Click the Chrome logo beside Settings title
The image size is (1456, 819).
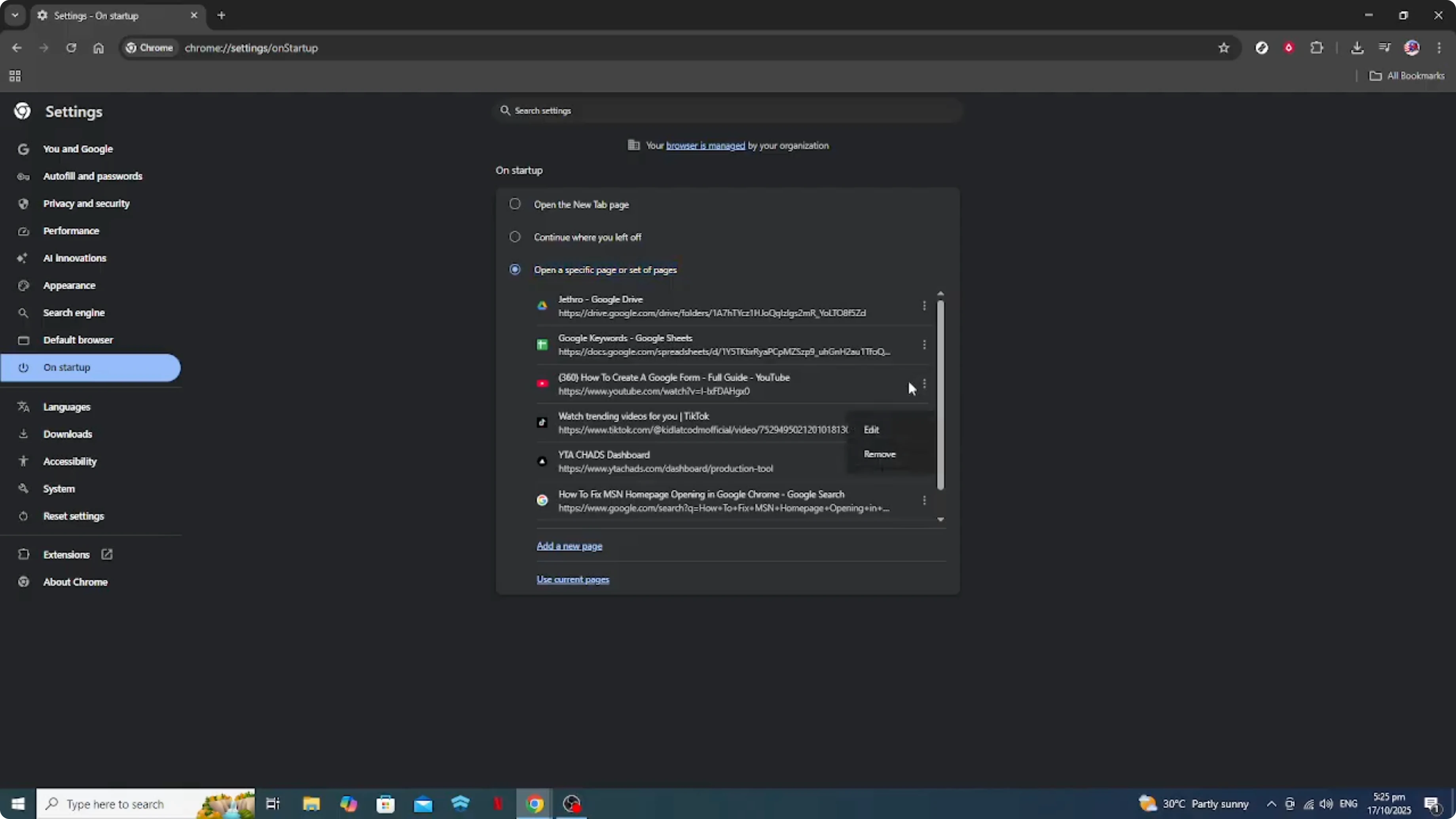point(23,111)
